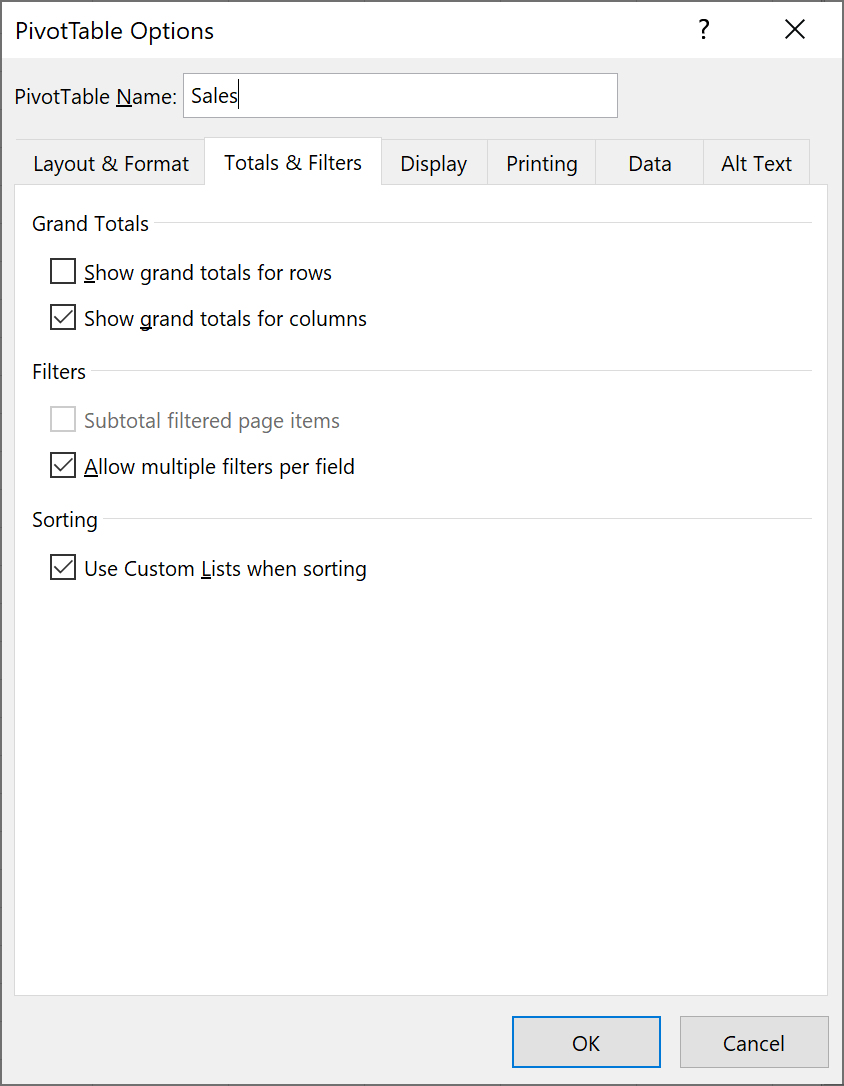Click the Sorting section heading
The image size is (844, 1086).
[x=64, y=519]
